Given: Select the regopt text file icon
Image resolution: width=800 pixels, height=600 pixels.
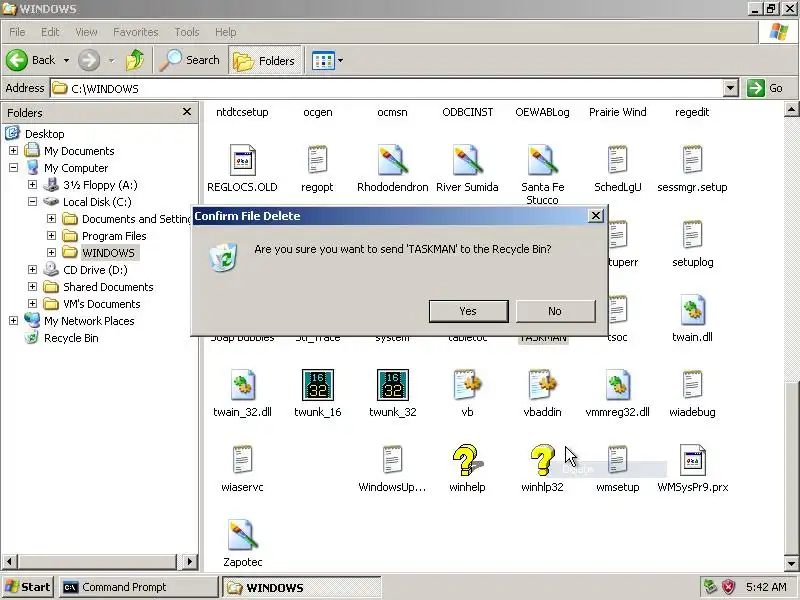Looking at the screenshot, I should tap(317, 160).
